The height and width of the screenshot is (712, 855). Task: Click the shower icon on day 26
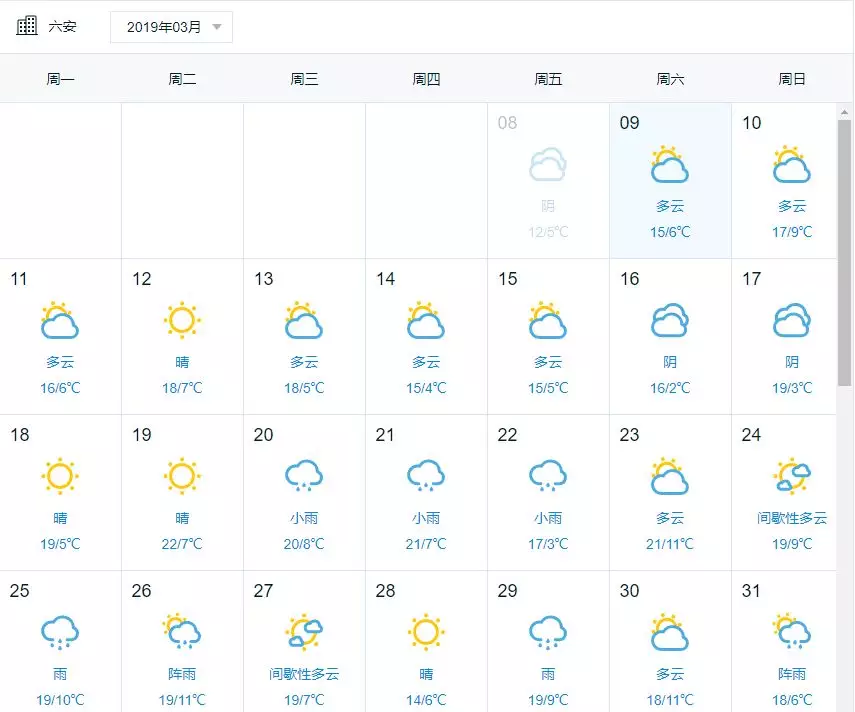coord(182,632)
